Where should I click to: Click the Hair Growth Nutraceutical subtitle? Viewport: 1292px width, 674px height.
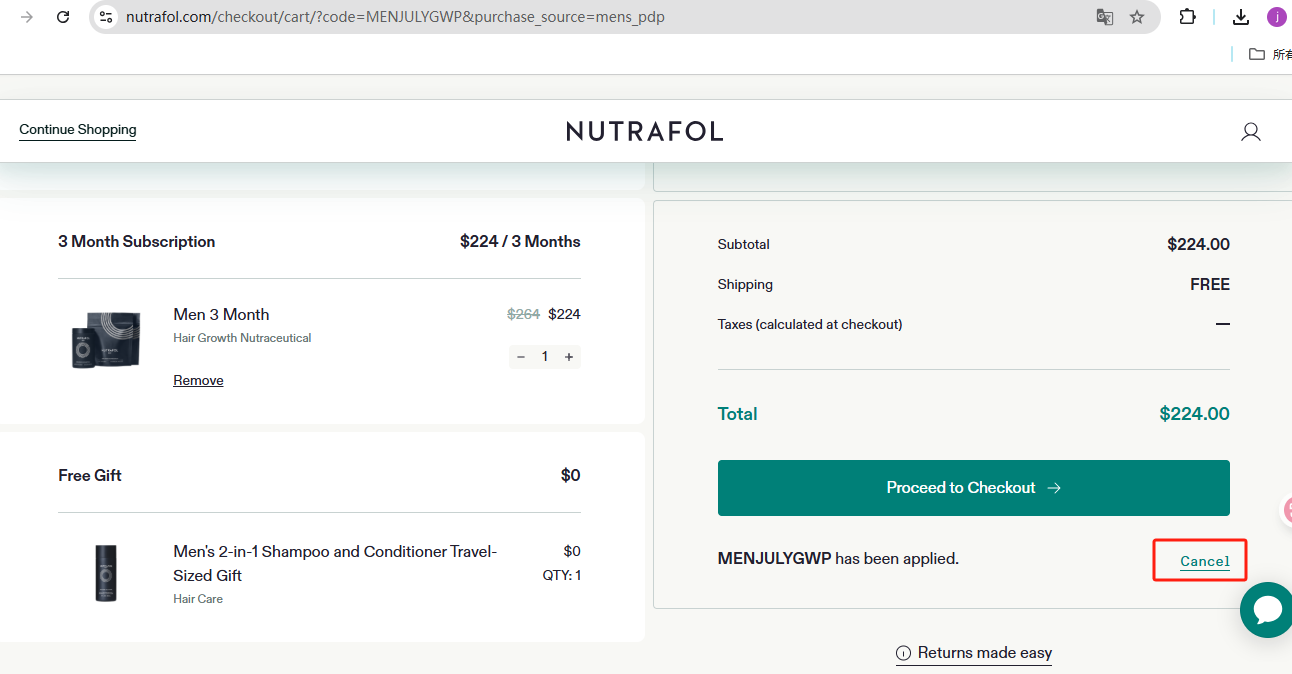coord(242,338)
